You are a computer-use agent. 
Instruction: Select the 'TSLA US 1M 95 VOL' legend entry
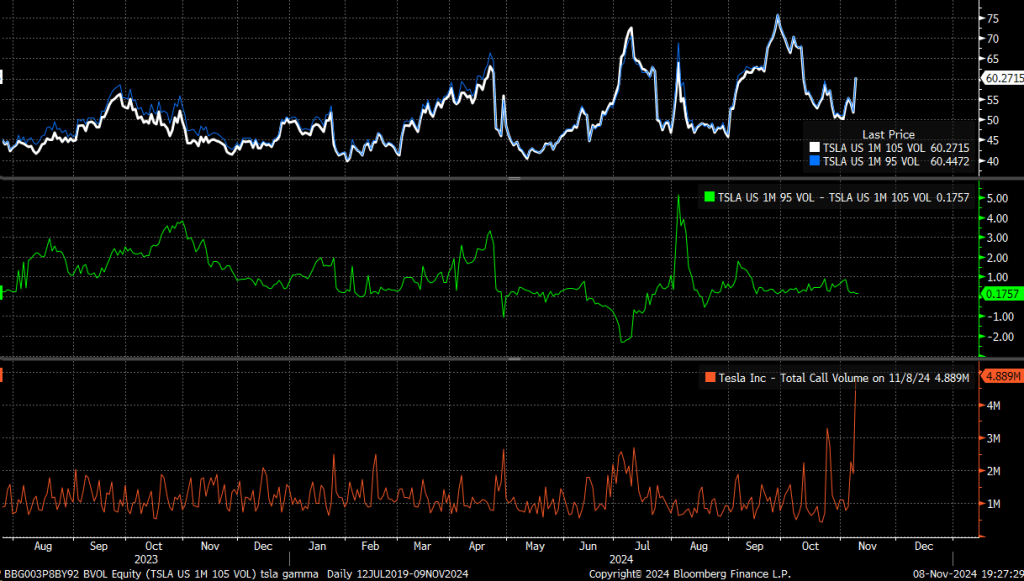pyautogui.click(x=876, y=160)
